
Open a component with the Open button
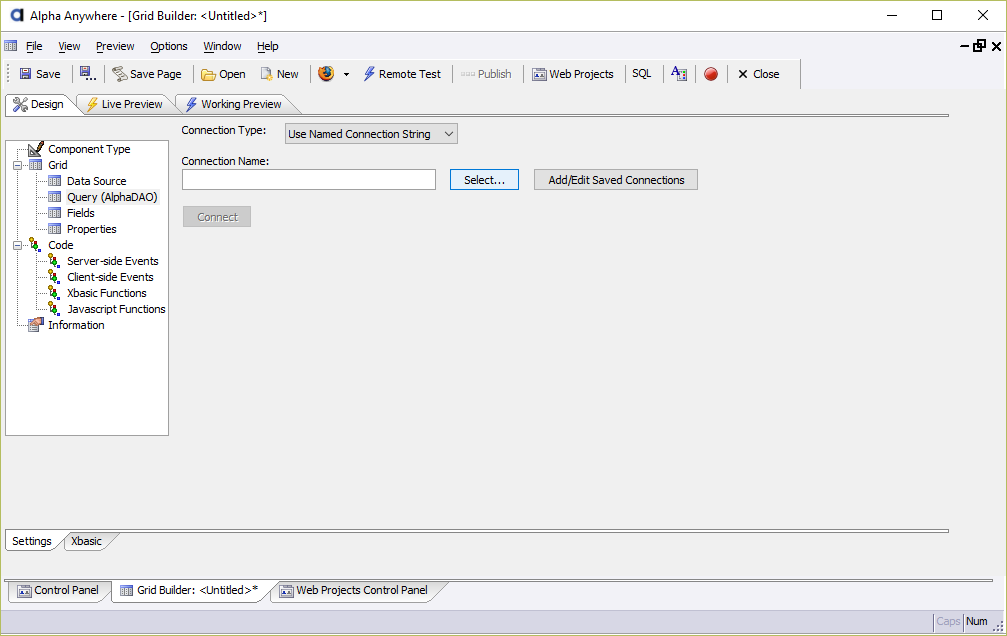coord(223,74)
